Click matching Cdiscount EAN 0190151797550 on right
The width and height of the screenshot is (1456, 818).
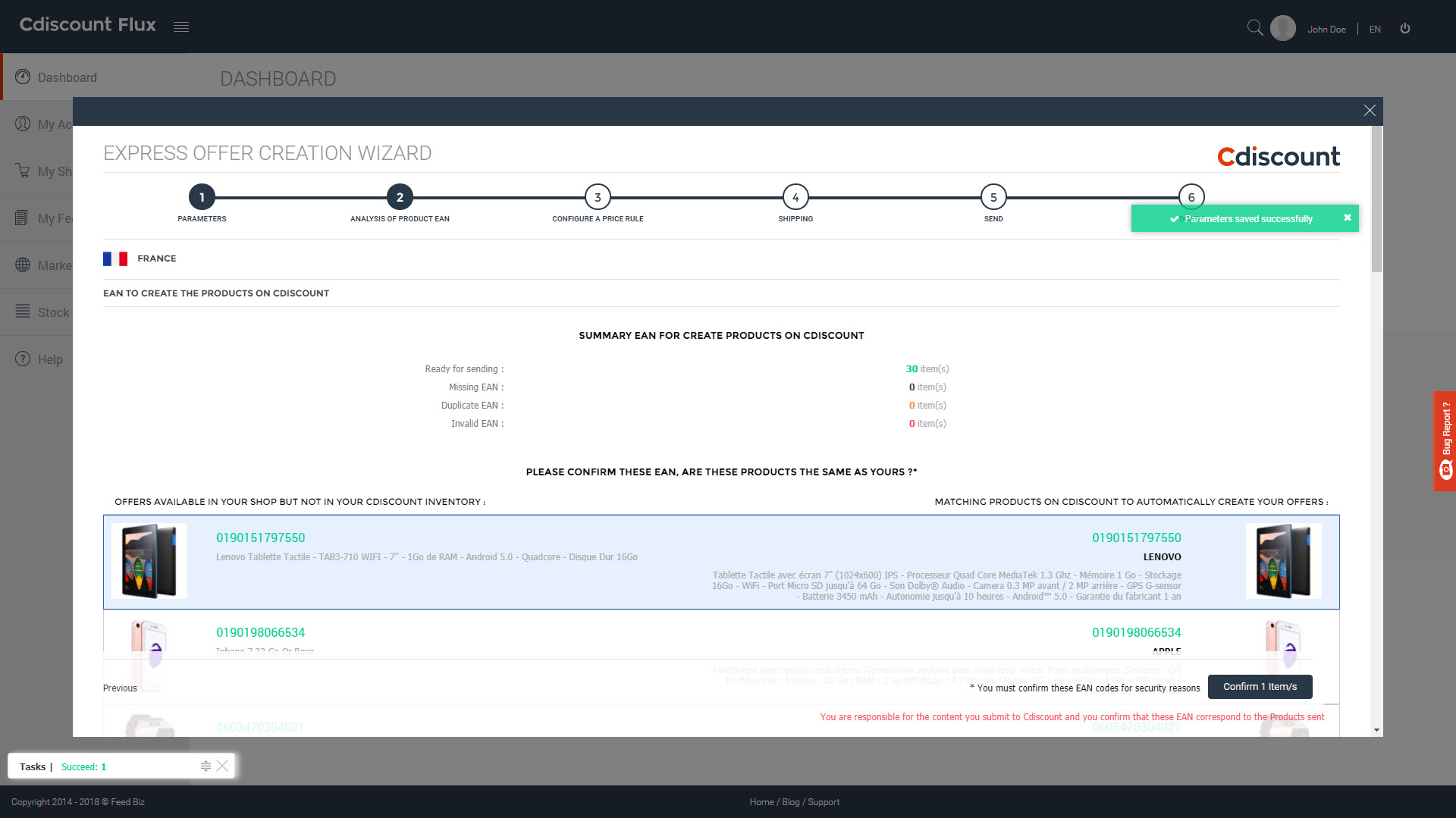point(1136,537)
